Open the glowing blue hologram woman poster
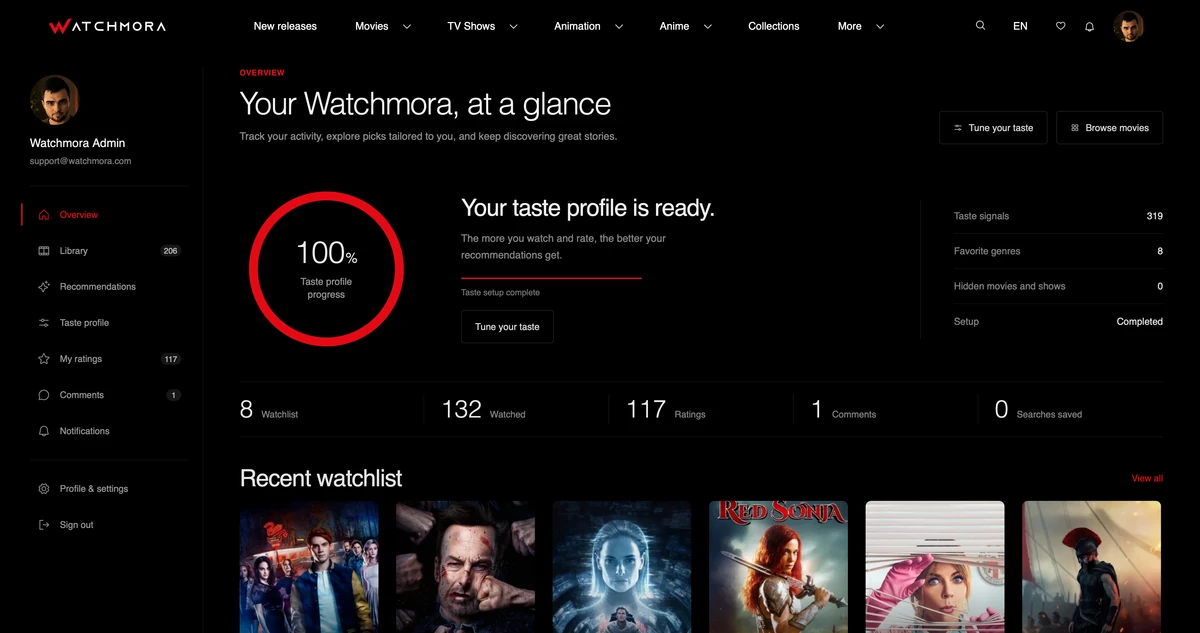This screenshot has width=1200, height=633. point(622,567)
